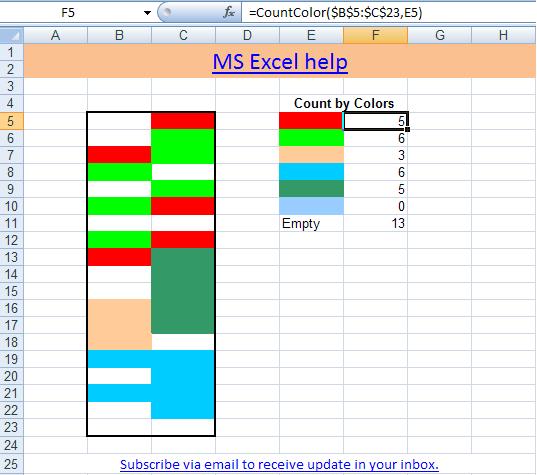The height and width of the screenshot is (475, 537).
Task: Click the red cell B13
Action: 119,257
